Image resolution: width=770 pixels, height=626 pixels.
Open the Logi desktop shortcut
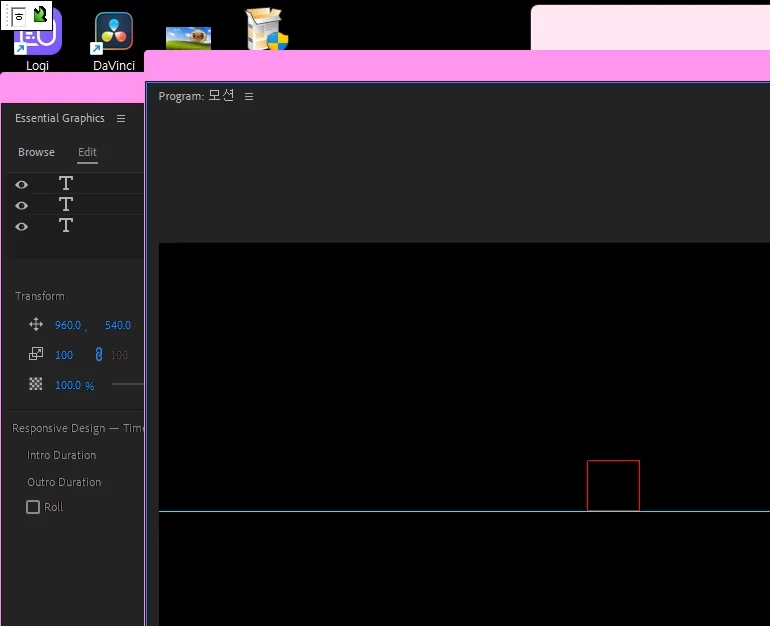click(x=37, y=42)
